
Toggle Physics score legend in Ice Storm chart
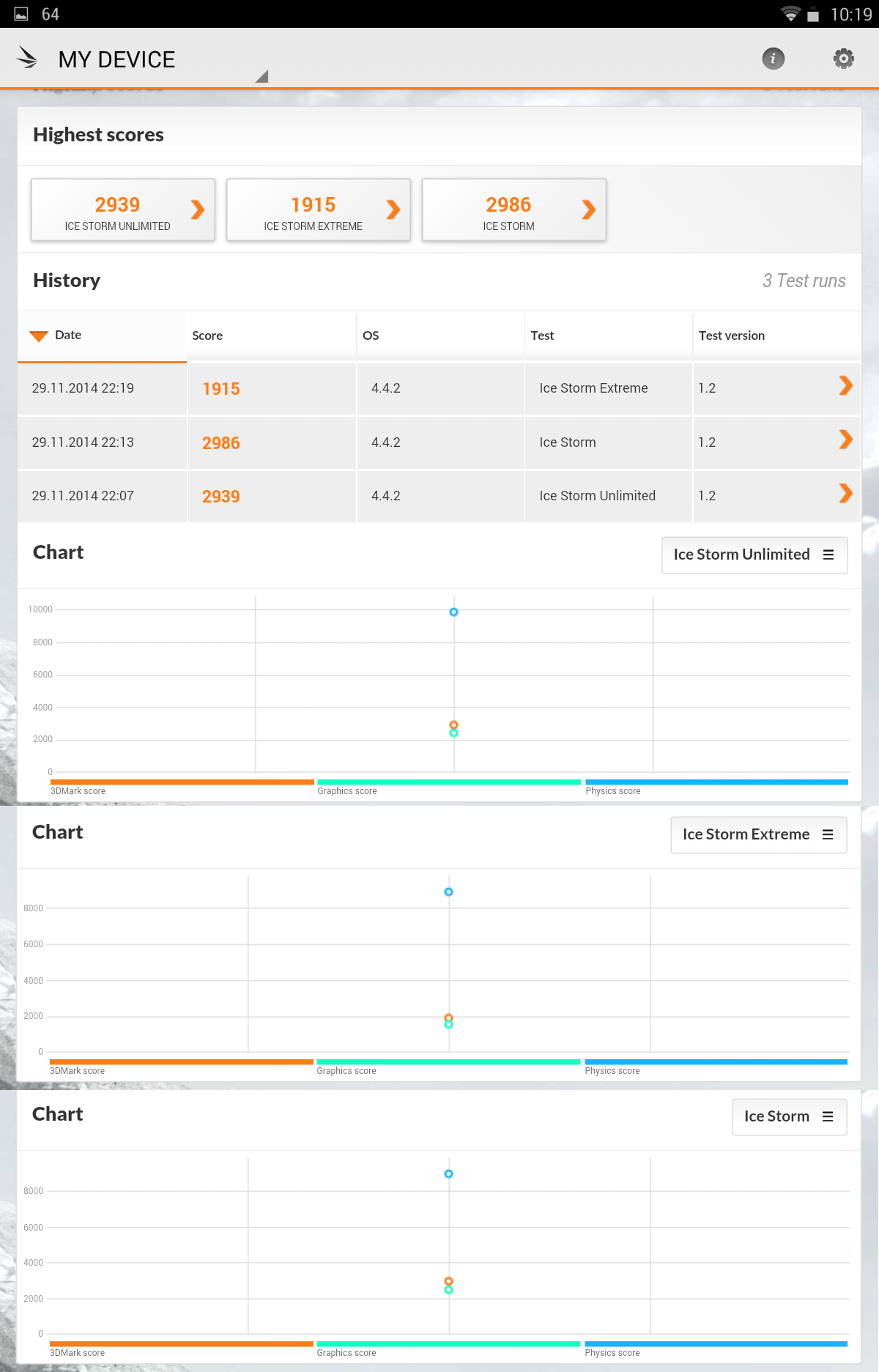click(716, 1349)
